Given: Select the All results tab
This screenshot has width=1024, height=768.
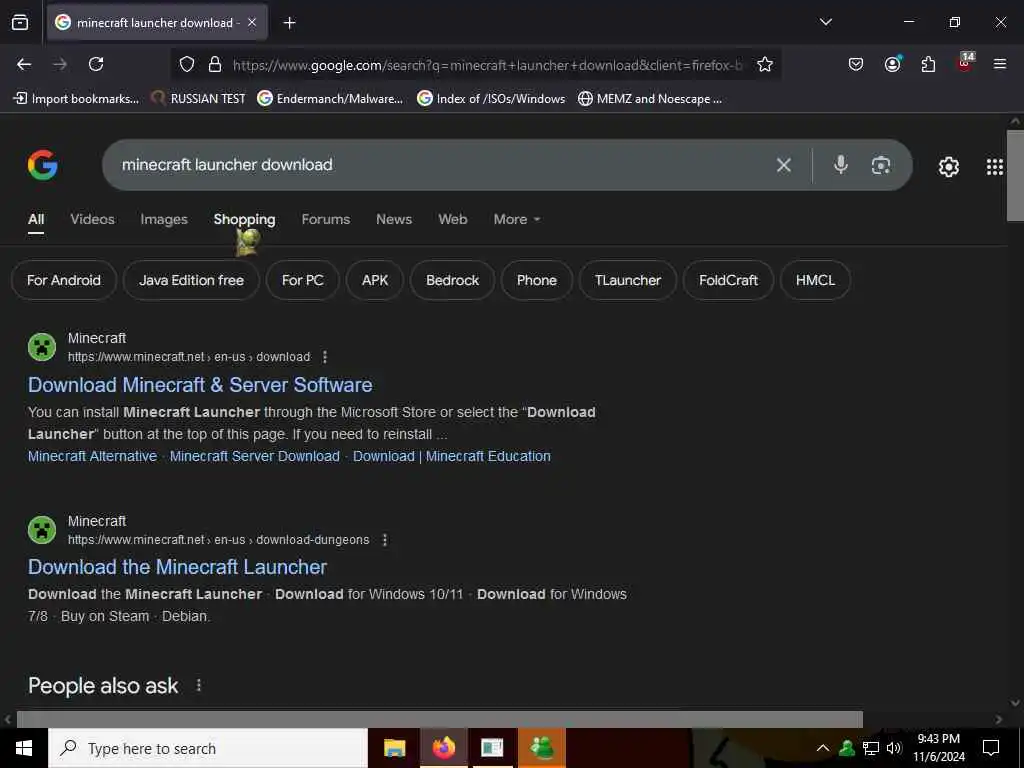Looking at the screenshot, I should (36, 219).
